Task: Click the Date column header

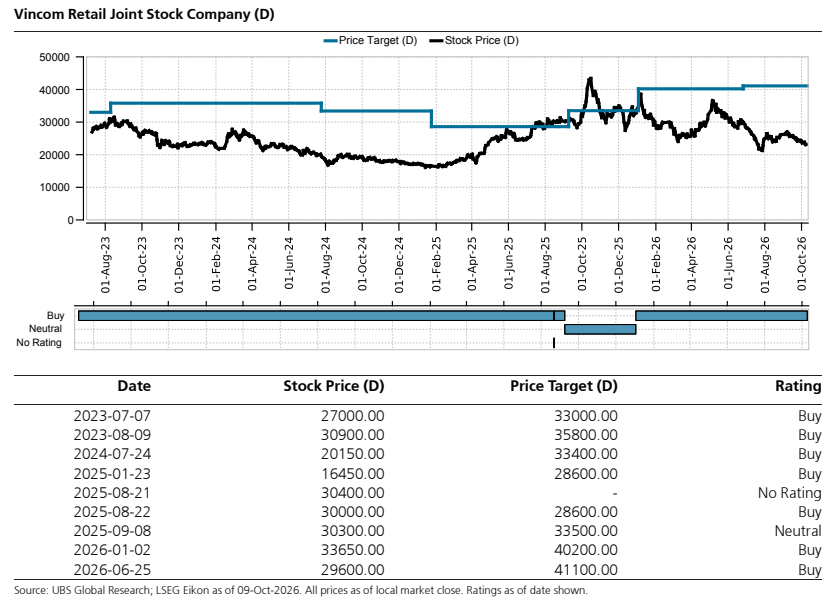Action: [134, 386]
